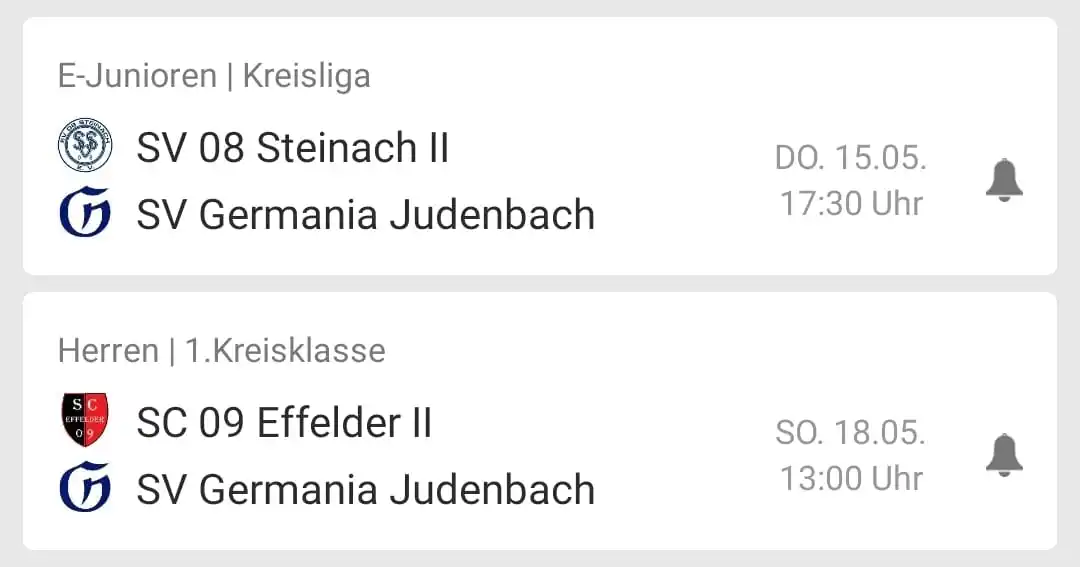Open match date DO. 15.05.
The height and width of the screenshot is (567, 1080).
(x=851, y=158)
